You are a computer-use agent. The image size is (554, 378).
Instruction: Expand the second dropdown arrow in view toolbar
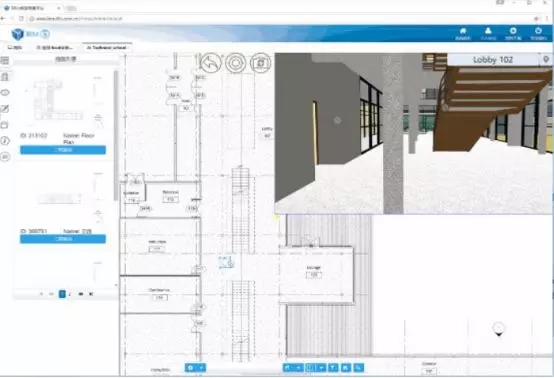point(321,368)
